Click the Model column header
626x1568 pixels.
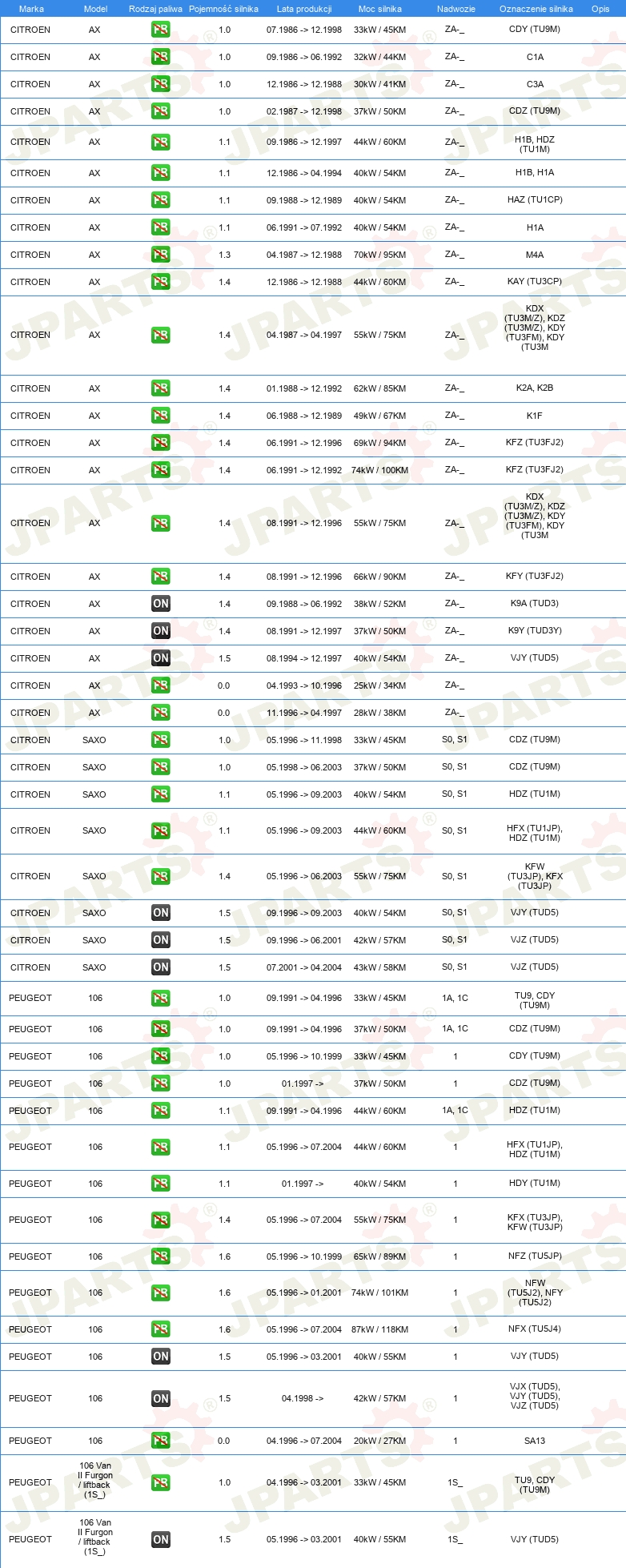95,9
